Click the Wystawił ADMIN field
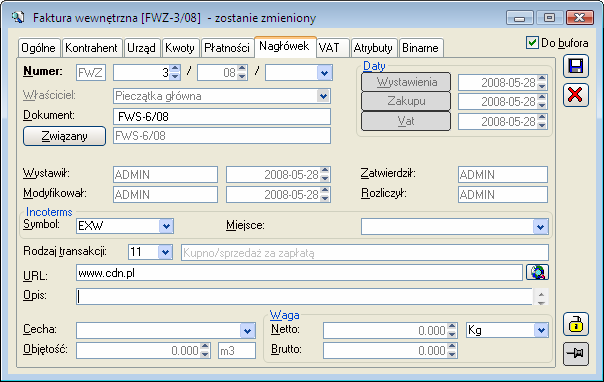The image size is (604, 382). [165, 174]
